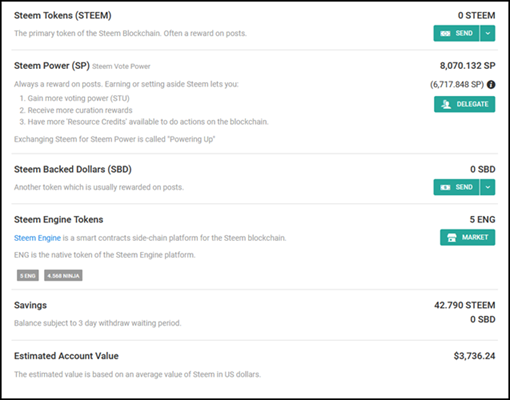Click the Steem Vote Power subtitle
The width and height of the screenshot is (510, 400).
[x=121, y=66]
